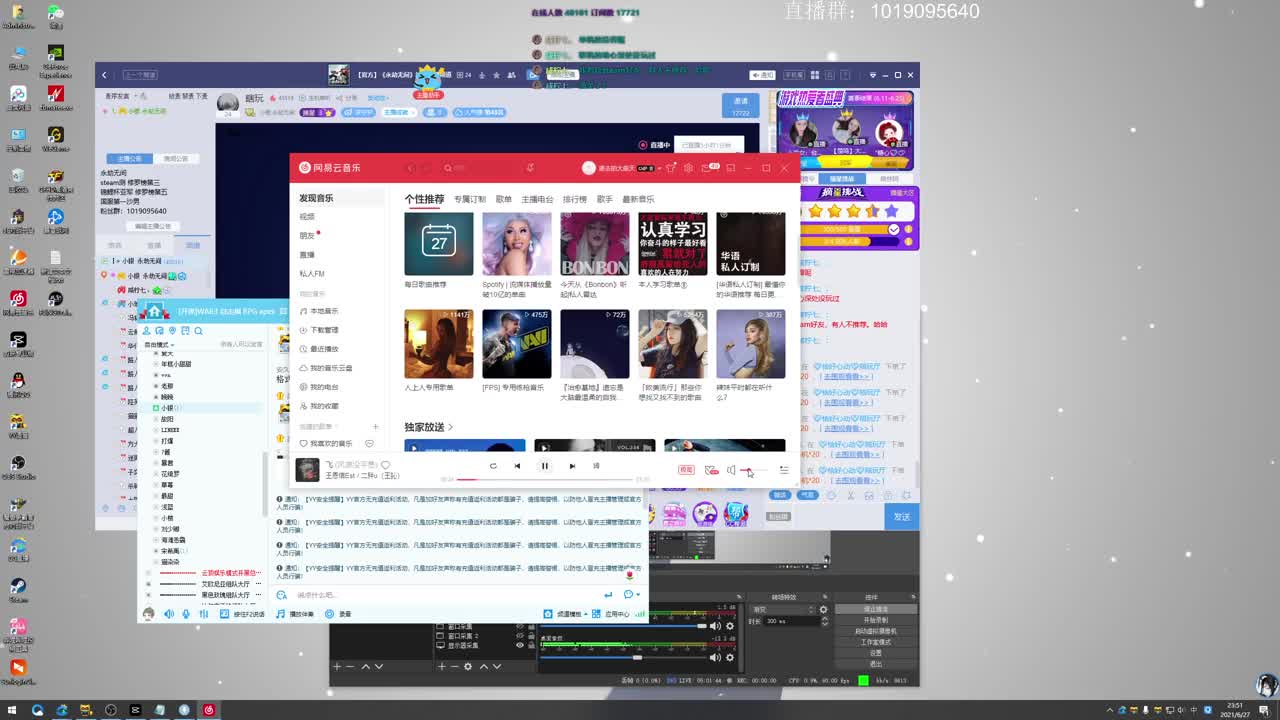Screen dimensions: 1280x720
Task: Mute the NetEase player volume
Action: [731, 470]
